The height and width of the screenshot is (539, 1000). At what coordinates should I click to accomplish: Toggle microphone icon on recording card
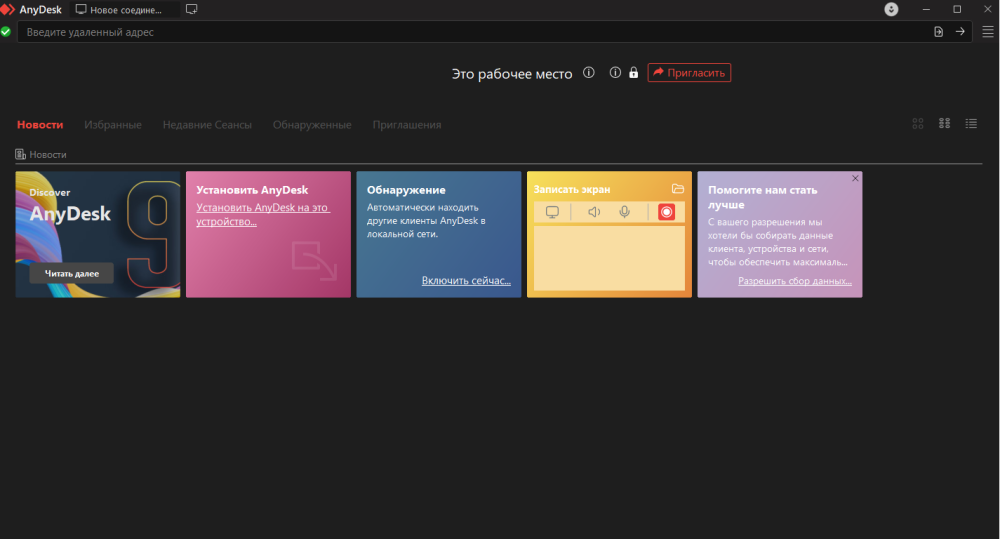624,212
